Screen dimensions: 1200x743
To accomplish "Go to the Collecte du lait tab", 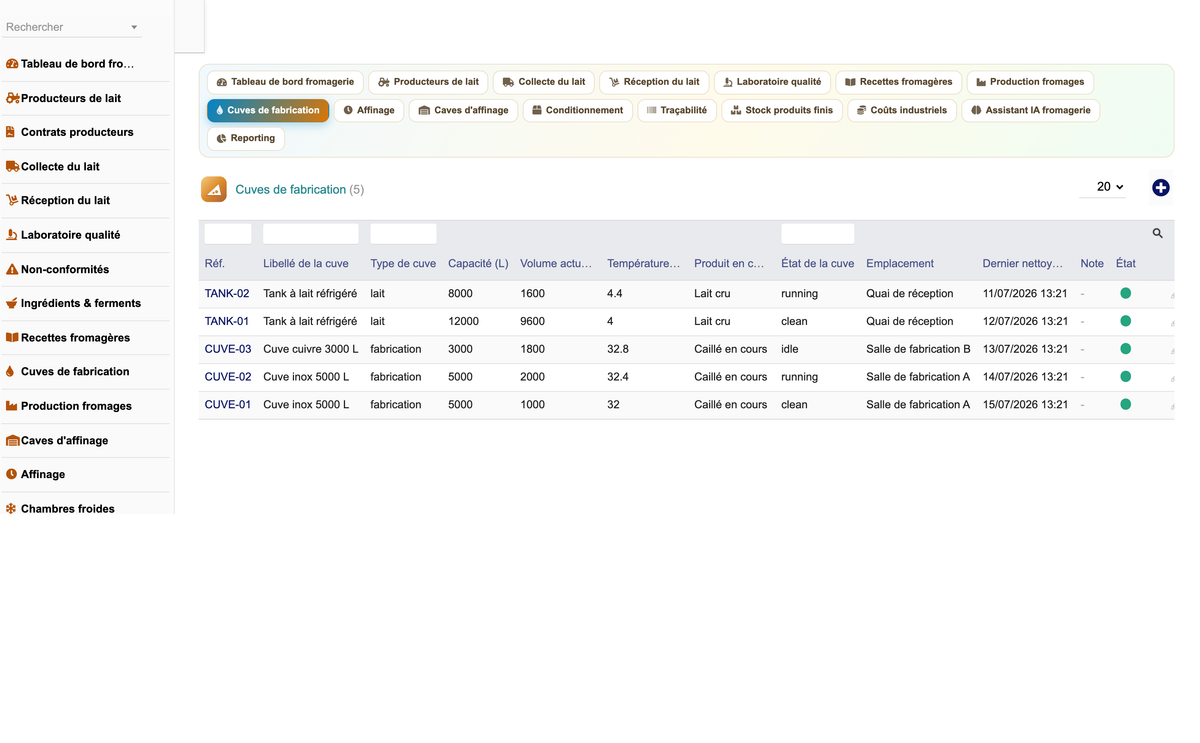I will tap(544, 82).
